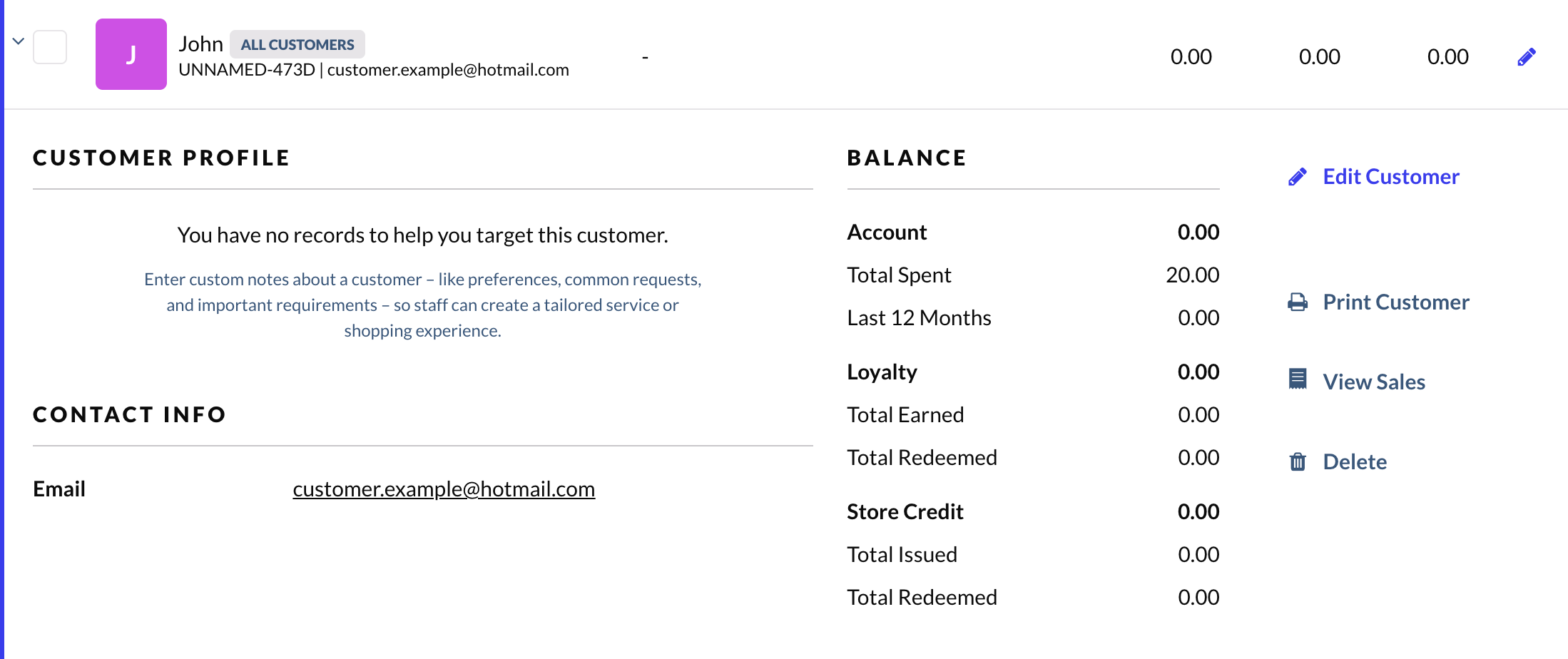The width and height of the screenshot is (1568, 659).
Task: Select the Loyalty balance heading
Action: click(x=882, y=372)
